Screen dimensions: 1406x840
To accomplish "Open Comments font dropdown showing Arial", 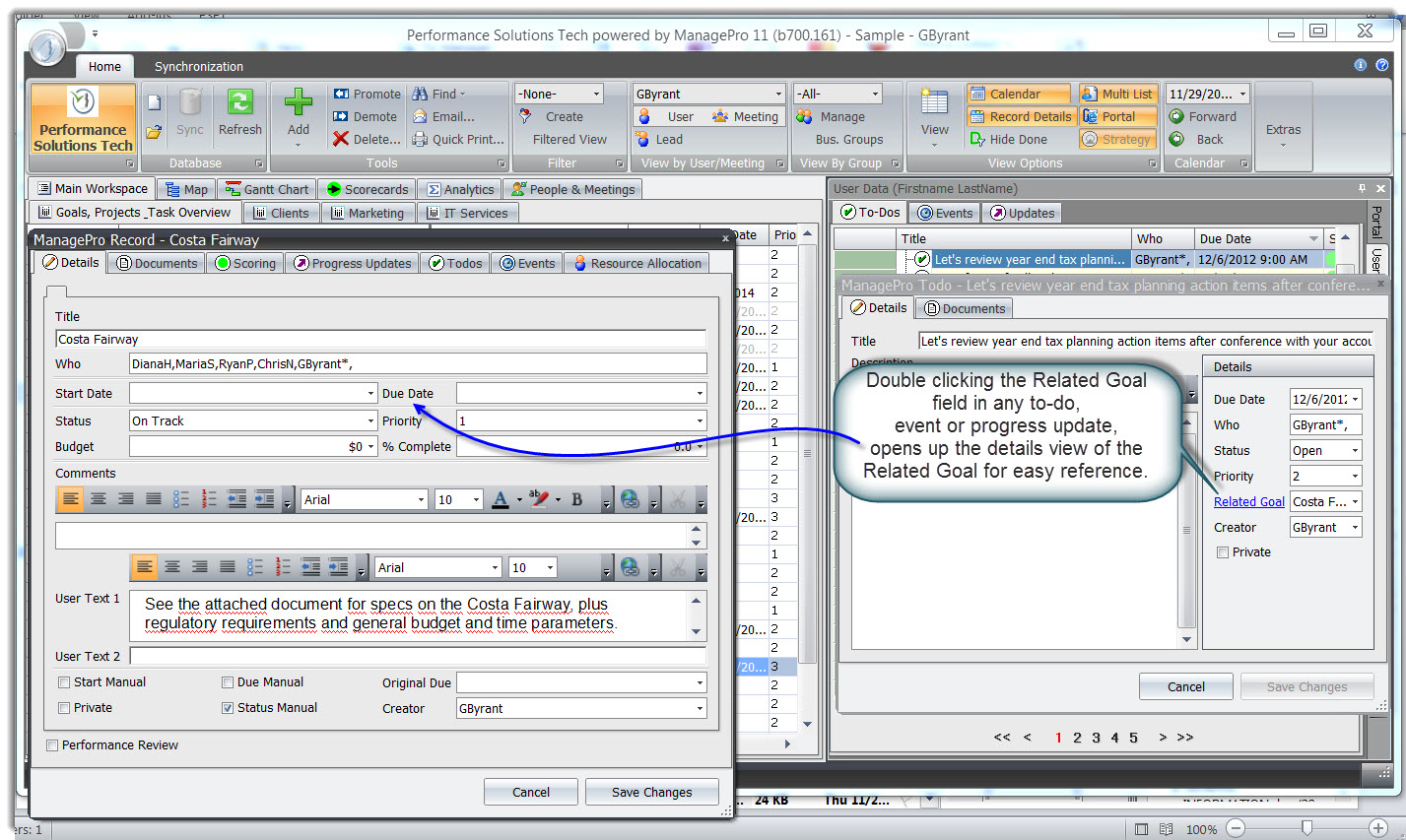I will point(422,499).
